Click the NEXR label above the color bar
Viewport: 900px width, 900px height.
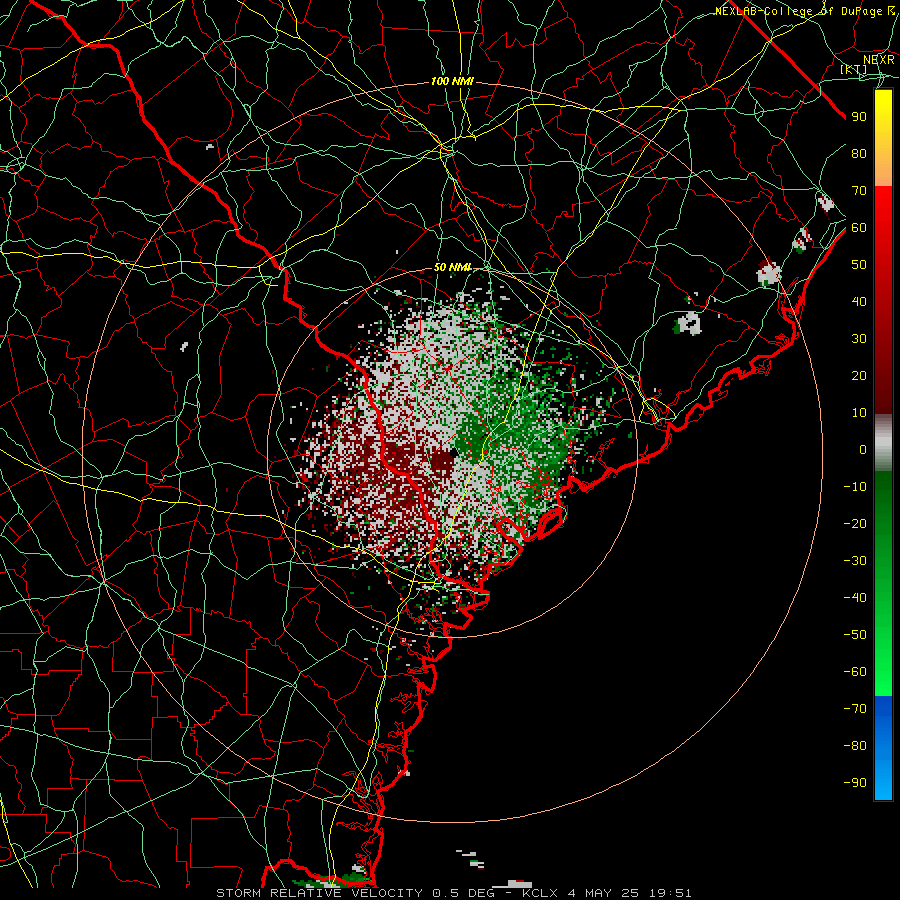(x=879, y=59)
